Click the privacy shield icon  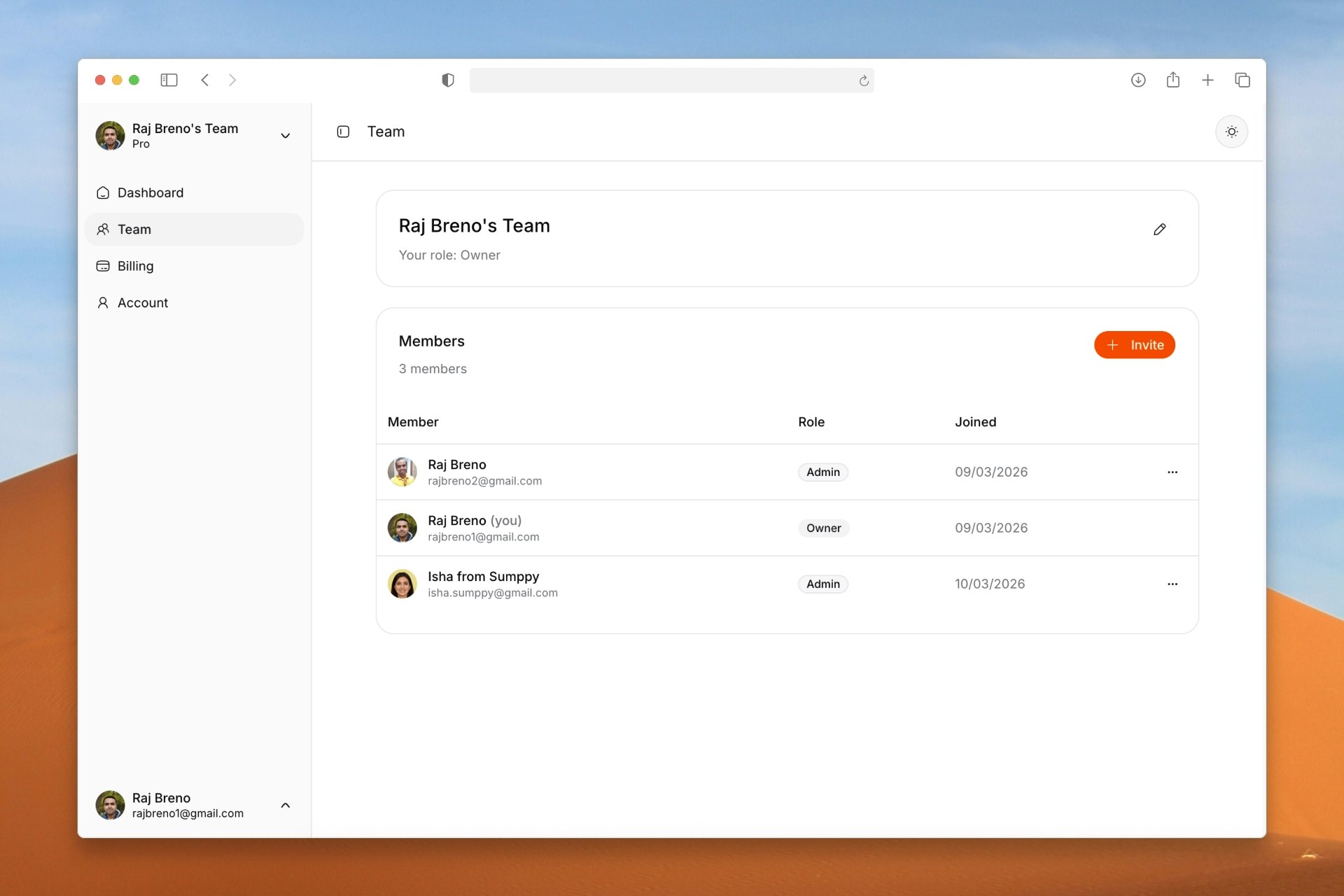pyautogui.click(x=448, y=80)
